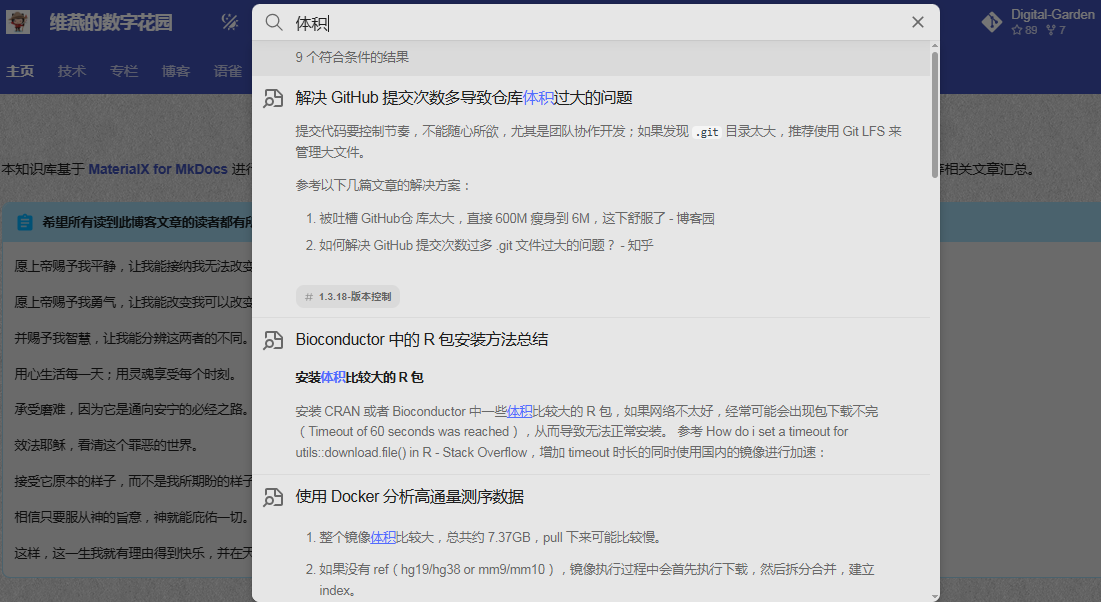Image resolution: width=1101 pixels, height=602 pixels.
Task: Click document icon beside the GitHub result
Action: click(x=273, y=98)
